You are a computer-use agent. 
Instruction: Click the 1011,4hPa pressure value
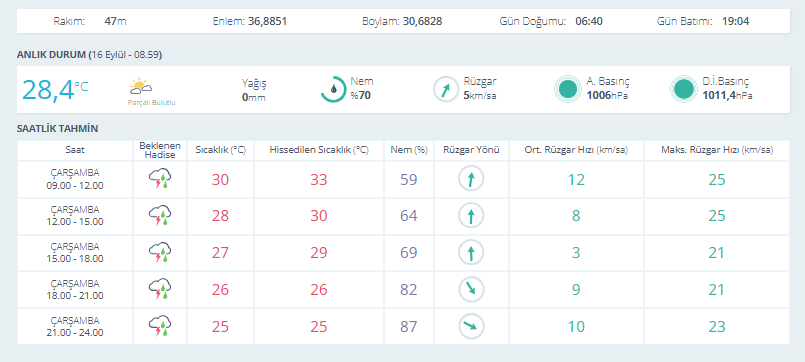(727, 96)
